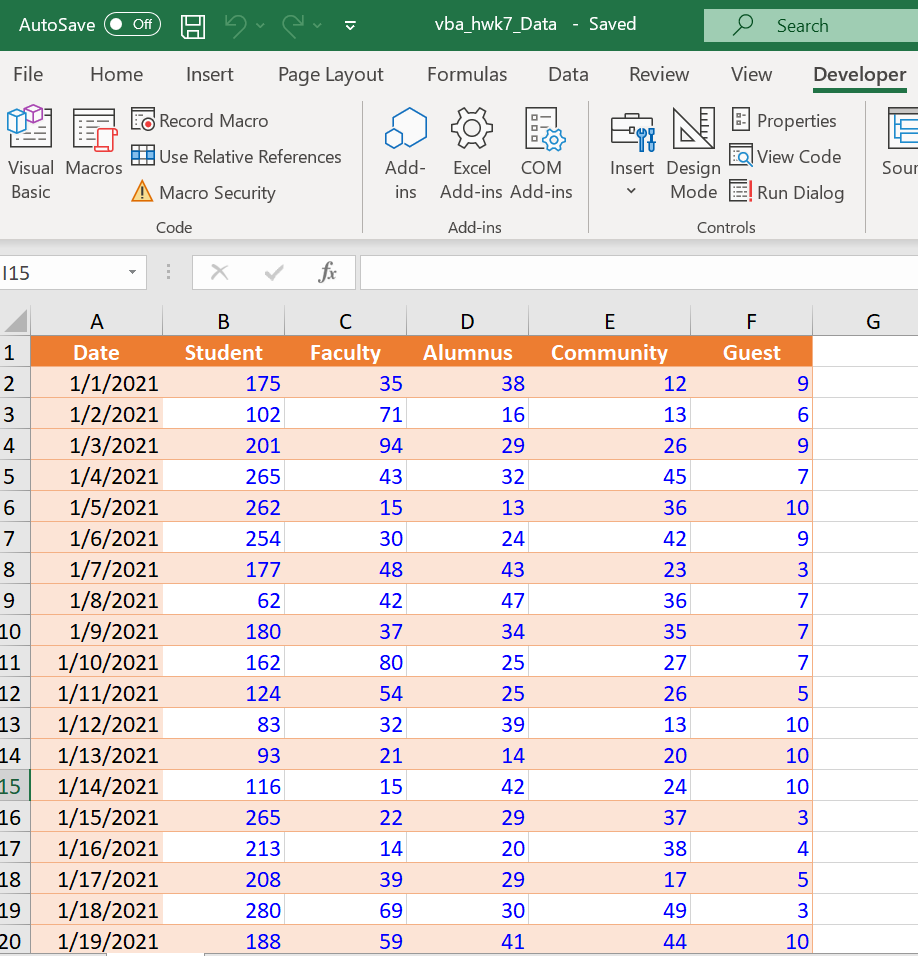This screenshot has width=918, height=956.
Task: Click View Code button
Action: [x=786, y=157]
